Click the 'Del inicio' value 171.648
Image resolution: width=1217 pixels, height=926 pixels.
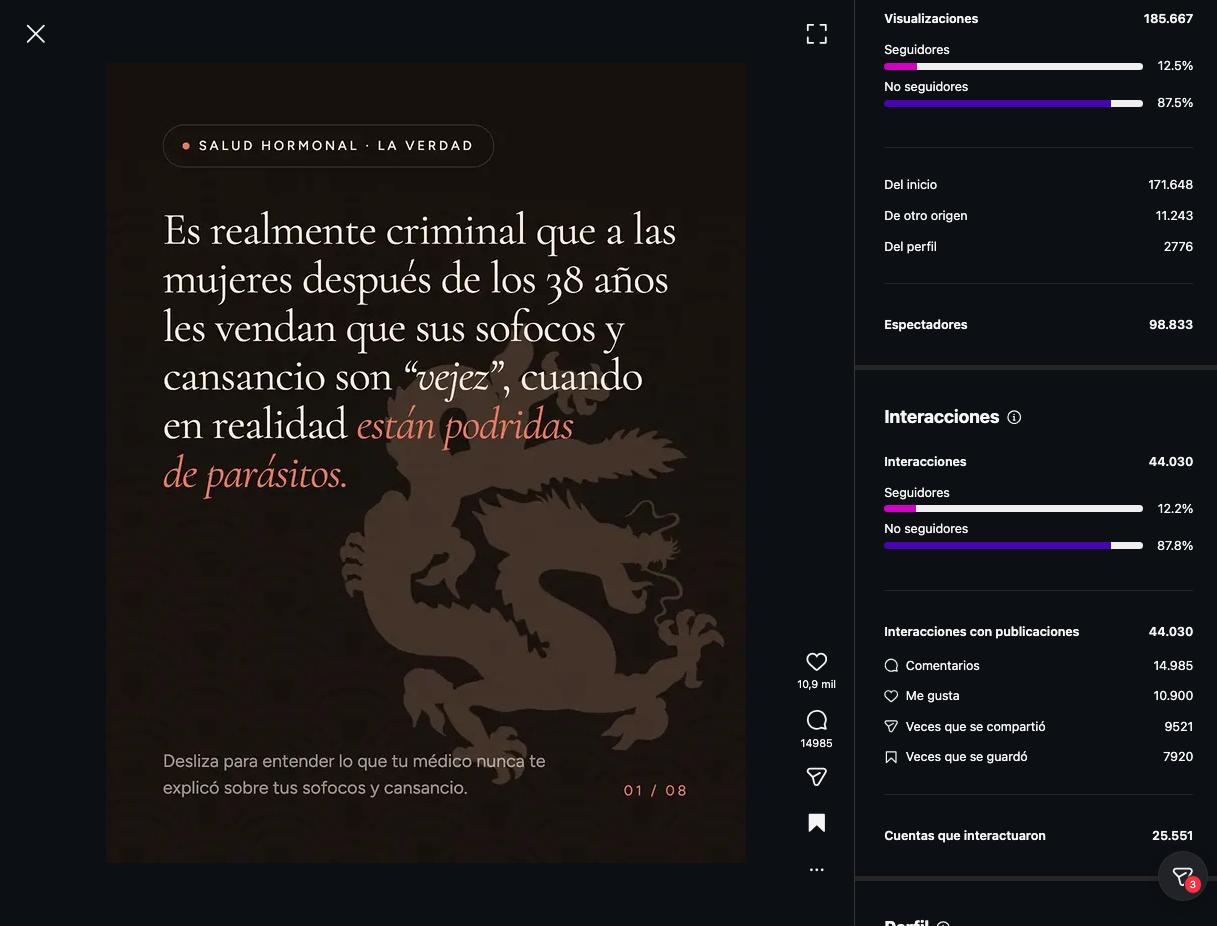click(x=1171, y=185)
